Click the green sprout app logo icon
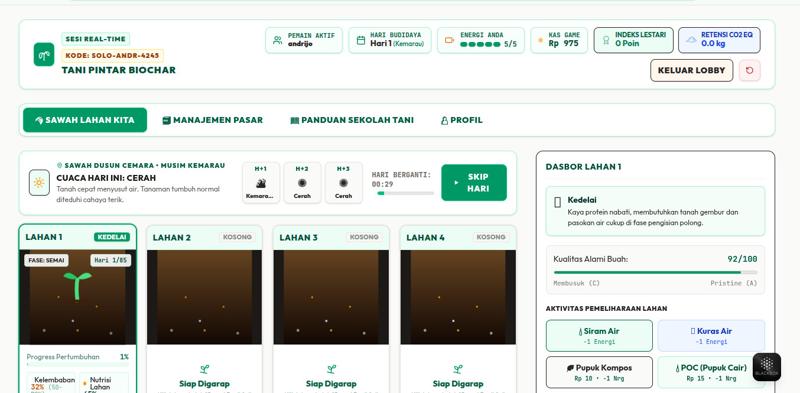Screen dimensions: 800x393 (44, 55)
